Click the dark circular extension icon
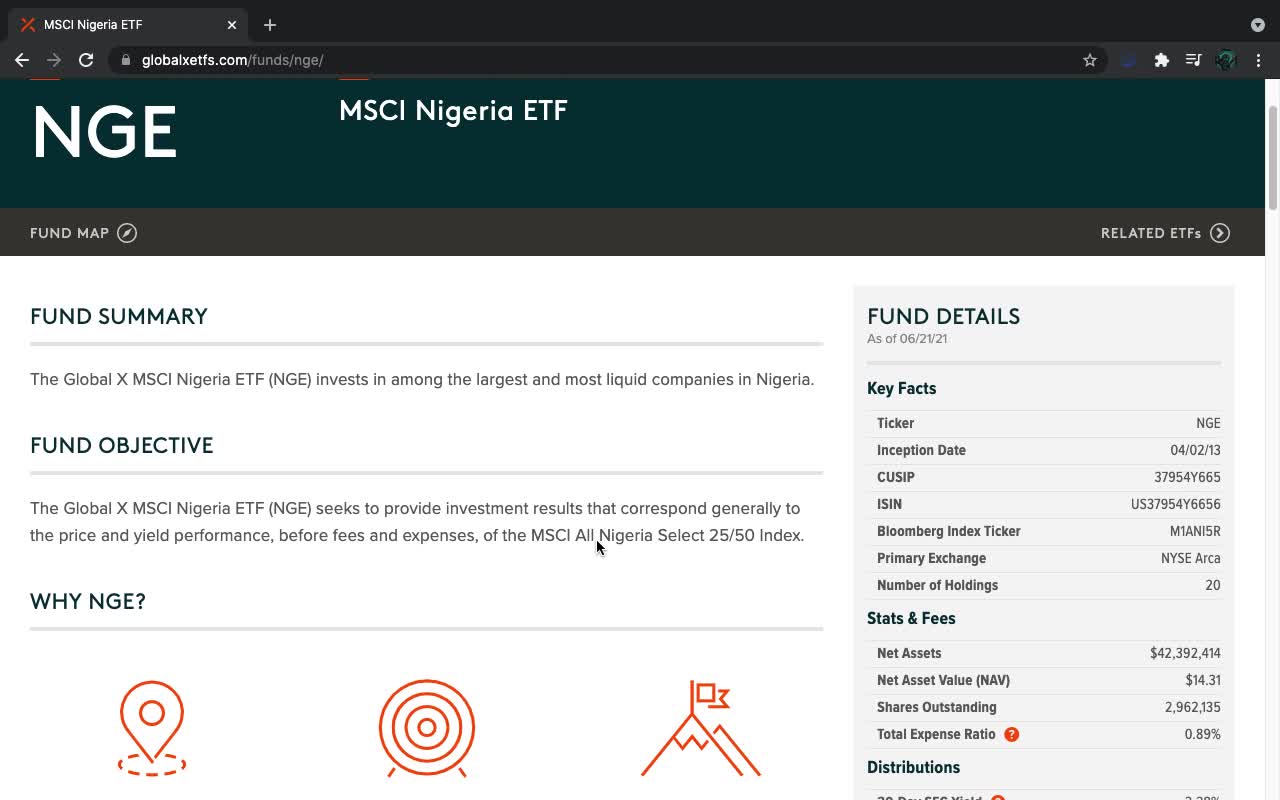1280x800 pixels. coord(1129,60)
